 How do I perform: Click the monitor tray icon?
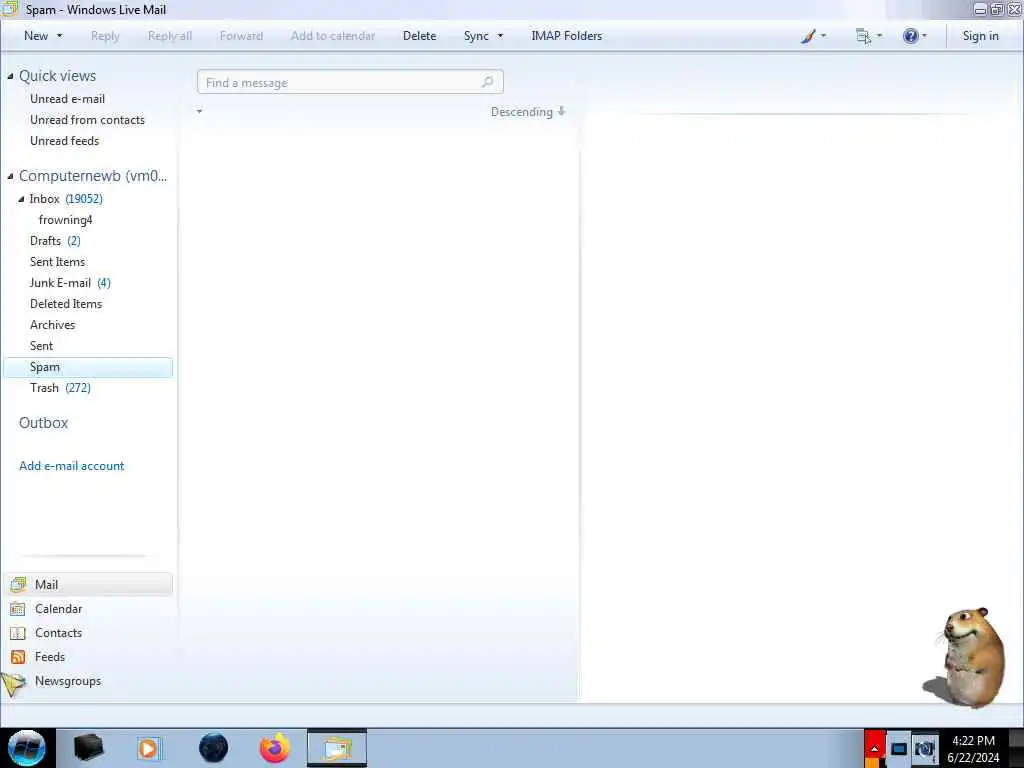coord(899,749)
